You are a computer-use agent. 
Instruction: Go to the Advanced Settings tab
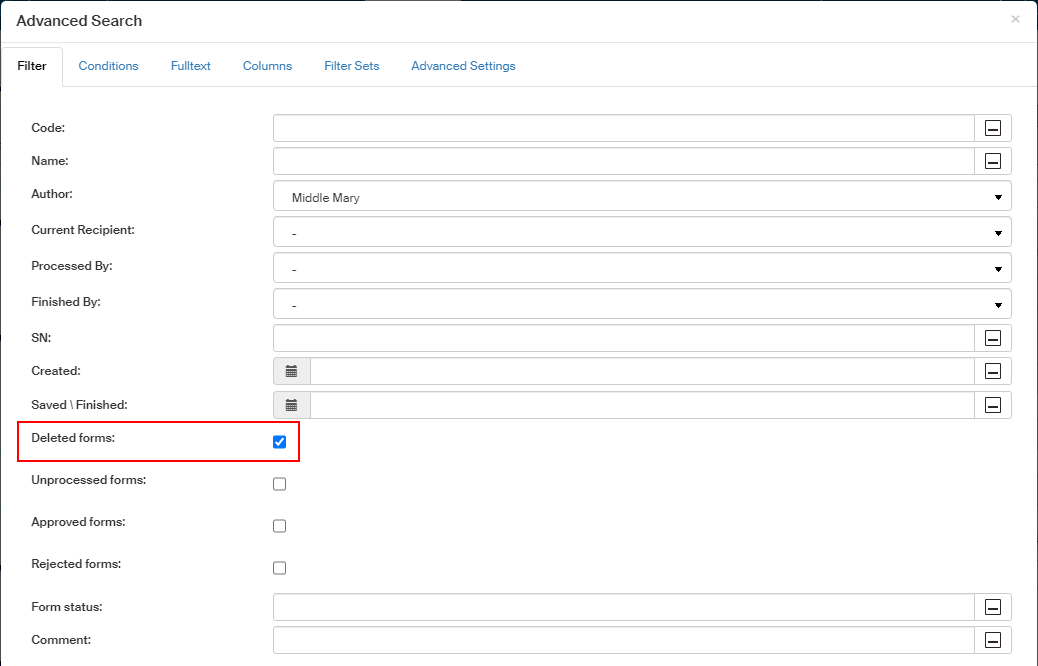coord(463,66)
